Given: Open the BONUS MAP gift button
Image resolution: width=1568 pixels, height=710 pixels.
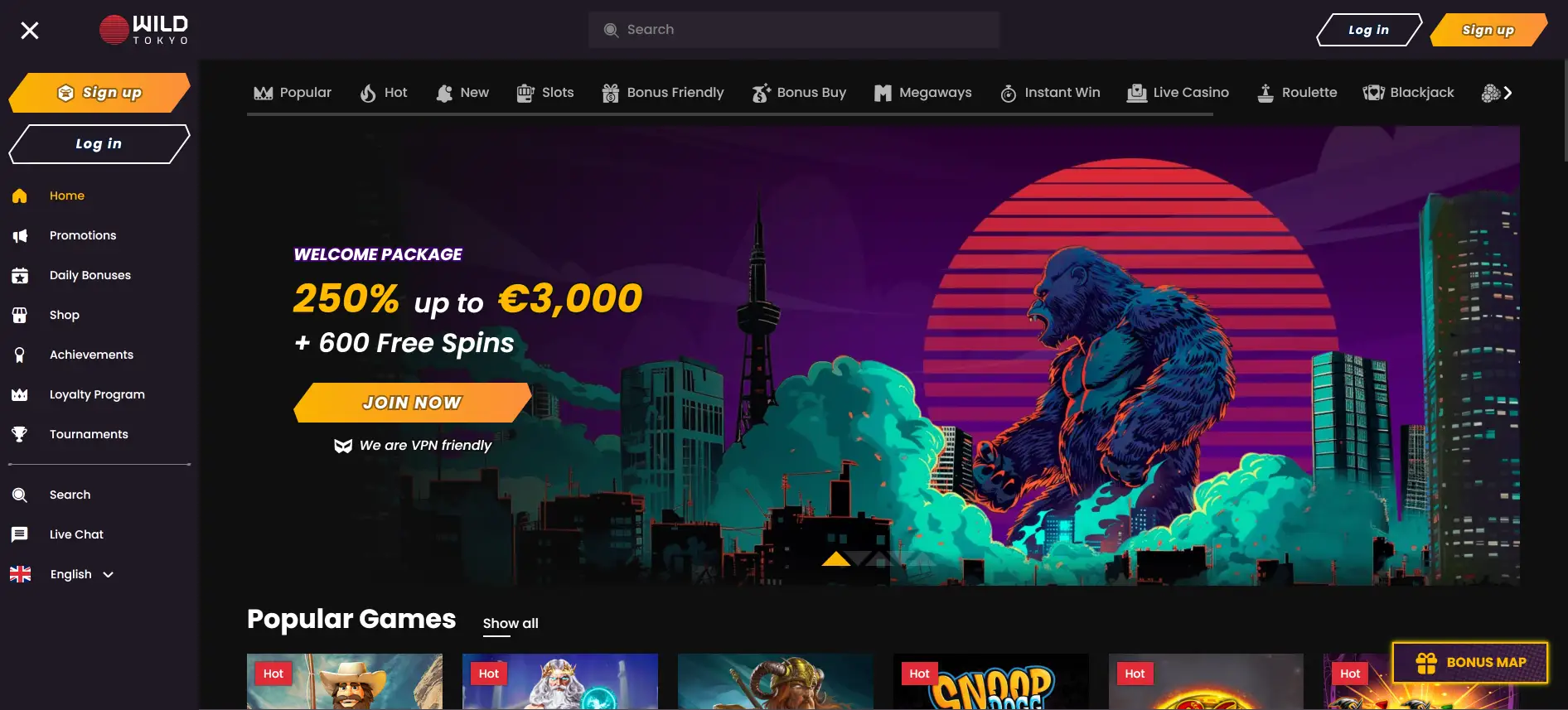Looking at the screenshot, I should pos(1469,662).
